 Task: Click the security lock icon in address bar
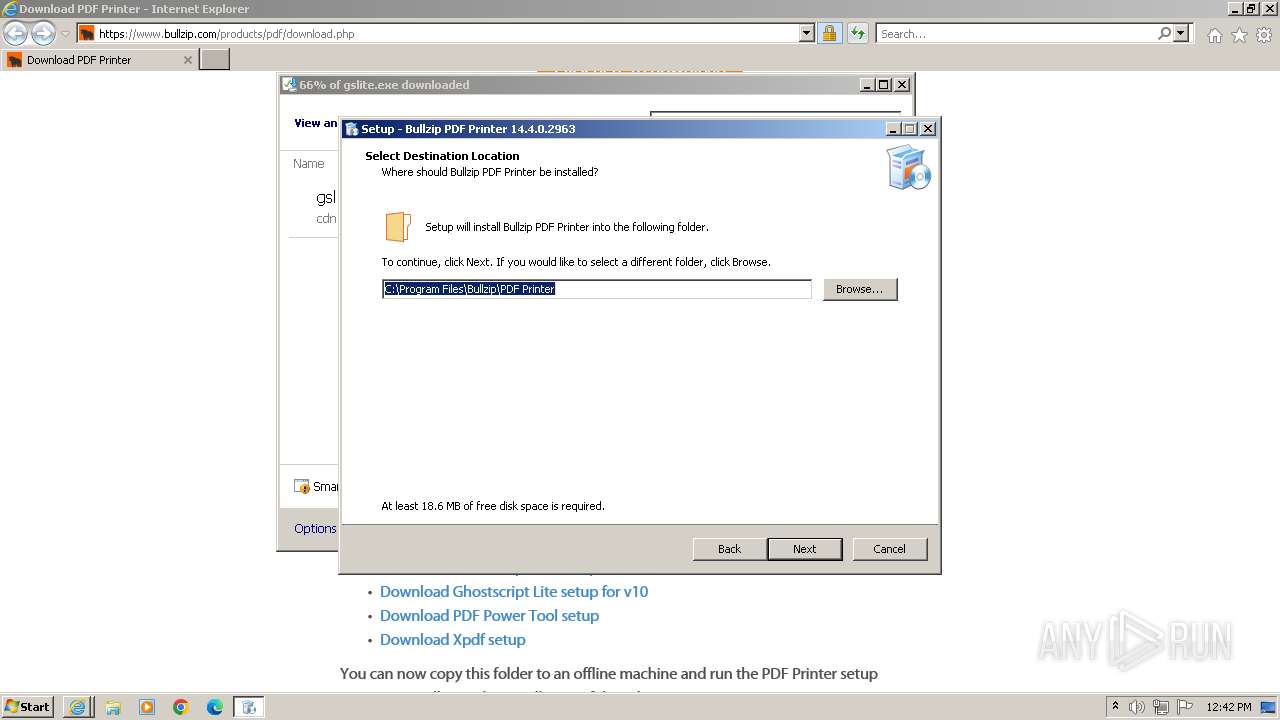coord(829,33)
